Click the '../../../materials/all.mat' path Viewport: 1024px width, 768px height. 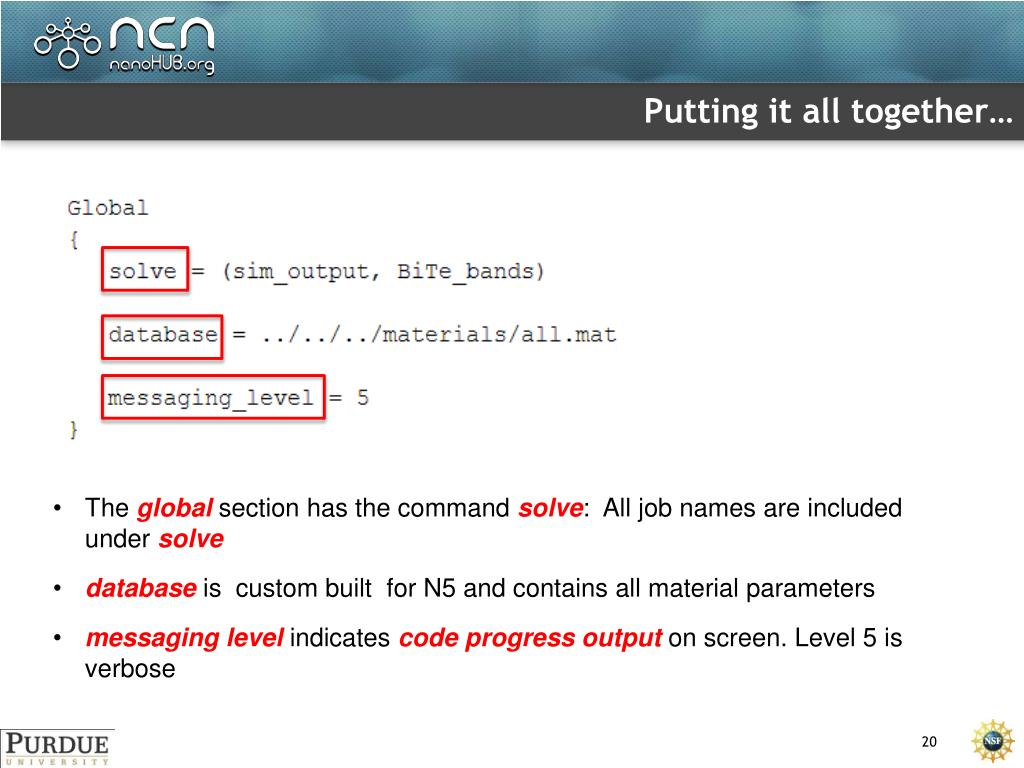click(x=439, y=334)
